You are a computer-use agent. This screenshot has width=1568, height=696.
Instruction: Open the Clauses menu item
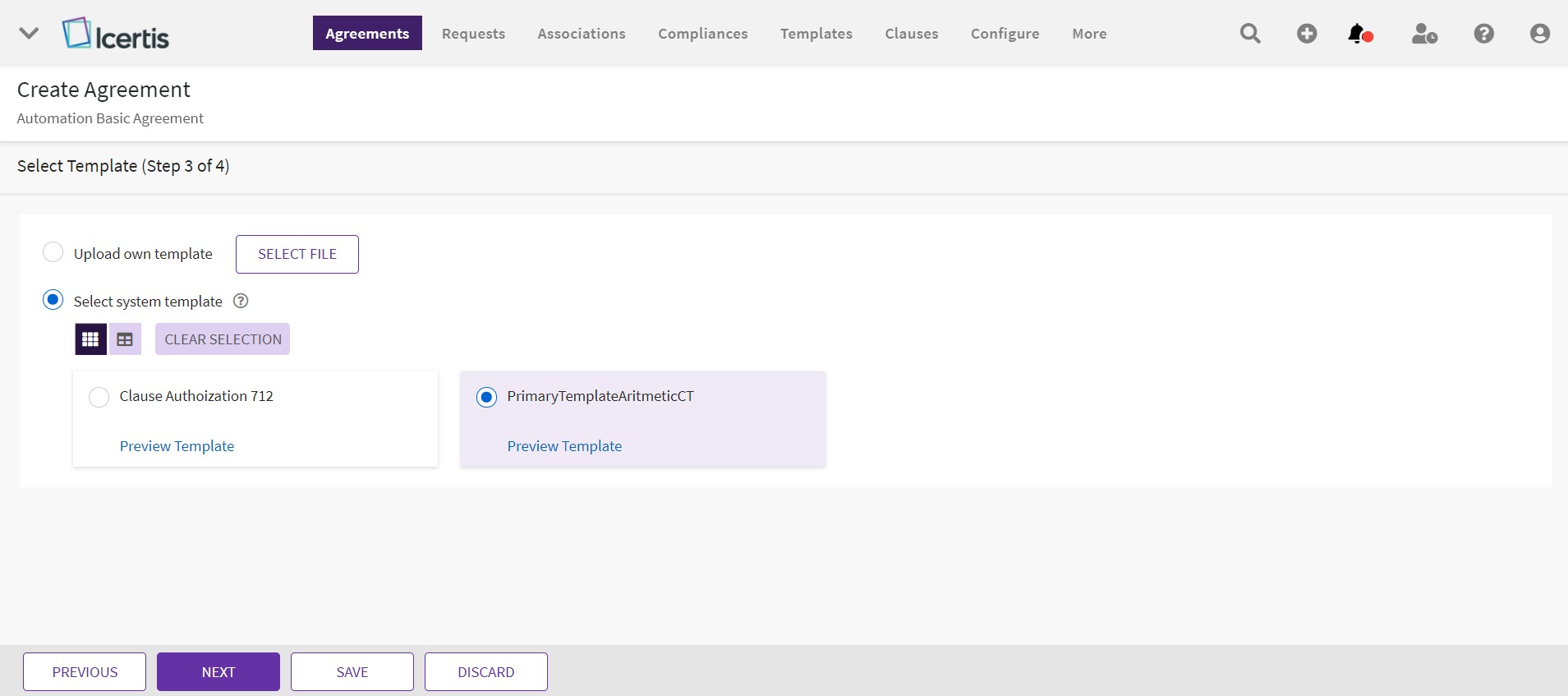(x=911, y=34)
